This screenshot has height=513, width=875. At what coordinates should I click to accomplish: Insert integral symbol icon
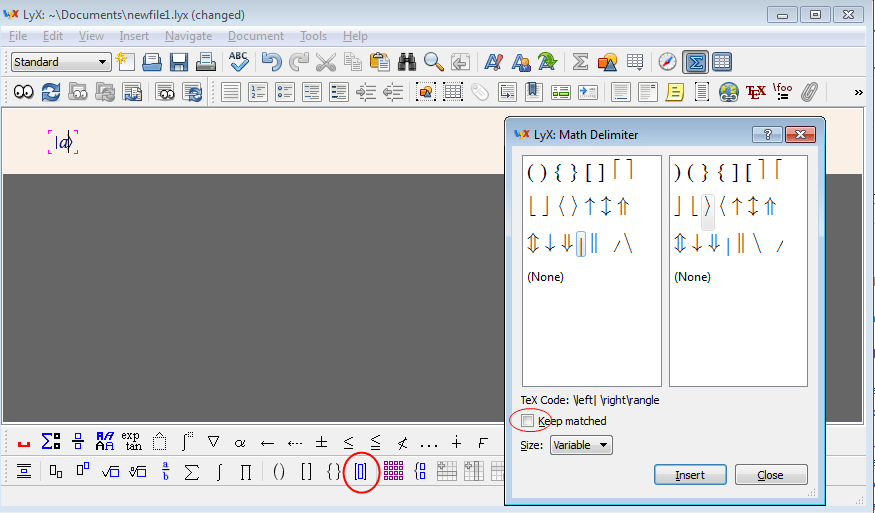coord(219,472)
